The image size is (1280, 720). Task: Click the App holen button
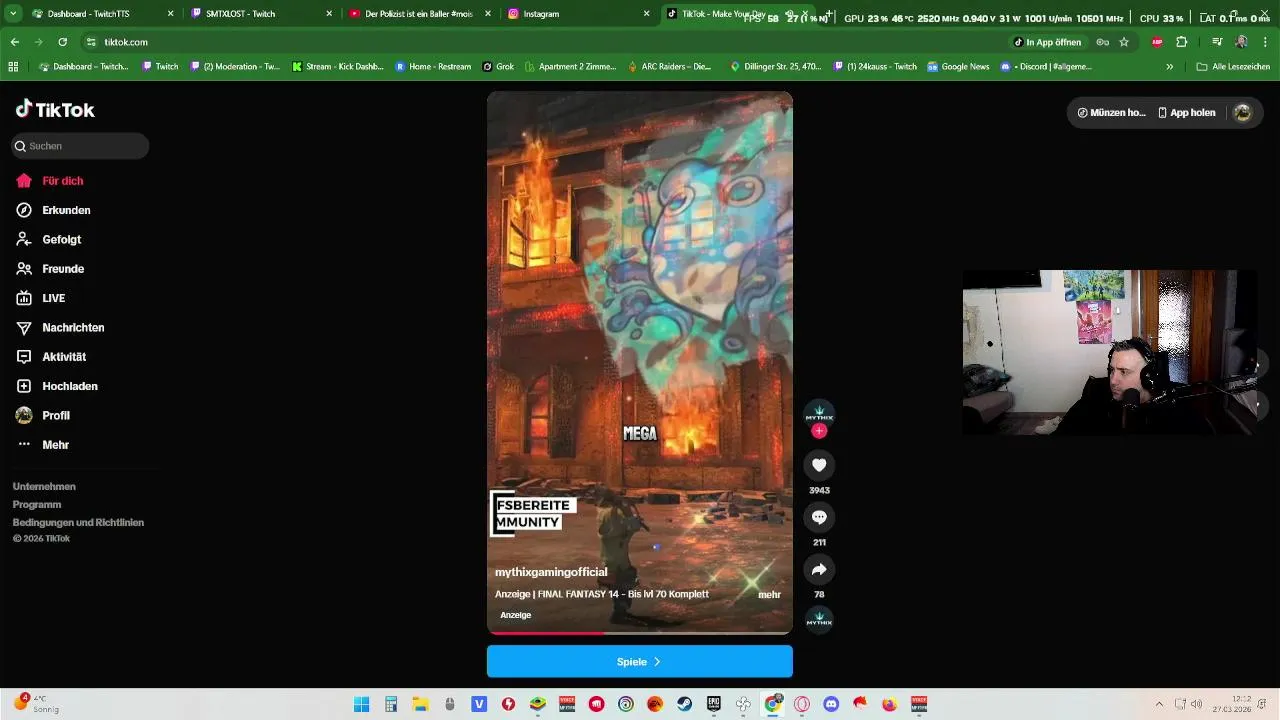(x=1186, y=113)
